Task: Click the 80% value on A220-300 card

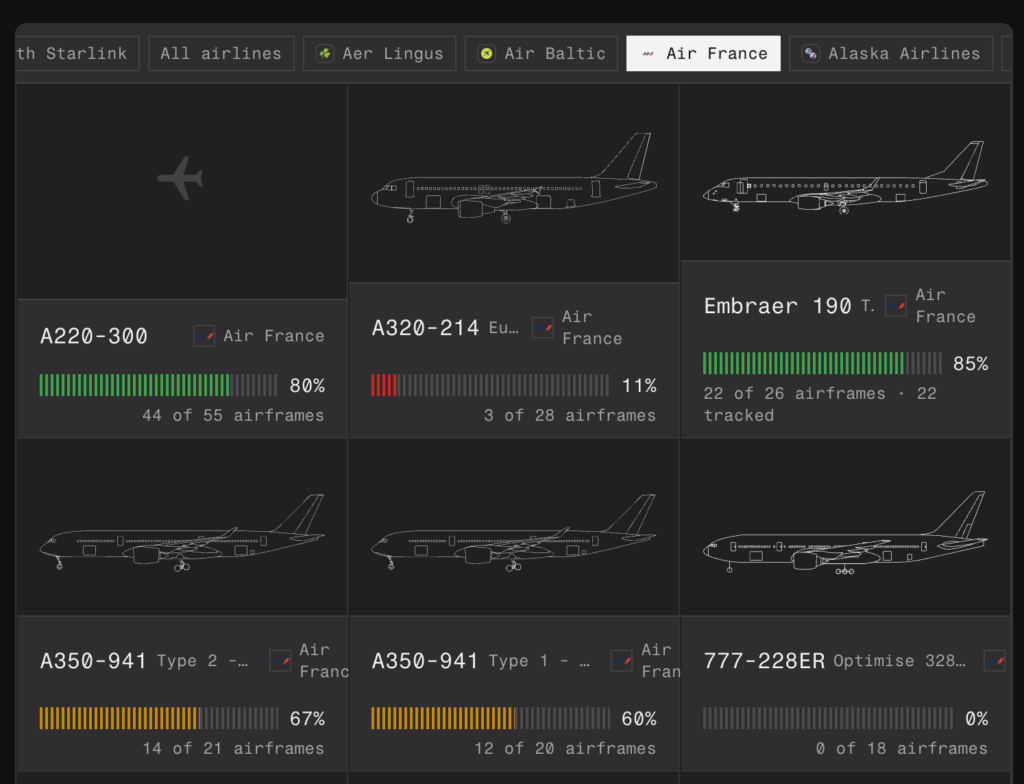Action: coord(307,385)
